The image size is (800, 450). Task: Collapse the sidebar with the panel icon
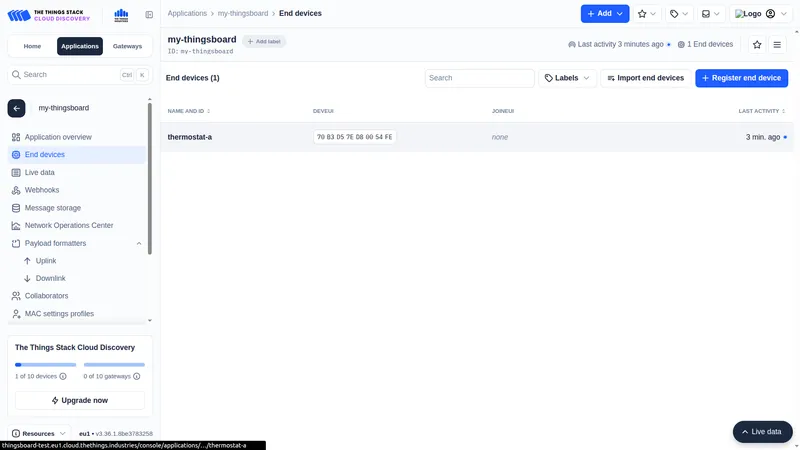point(149,15)
